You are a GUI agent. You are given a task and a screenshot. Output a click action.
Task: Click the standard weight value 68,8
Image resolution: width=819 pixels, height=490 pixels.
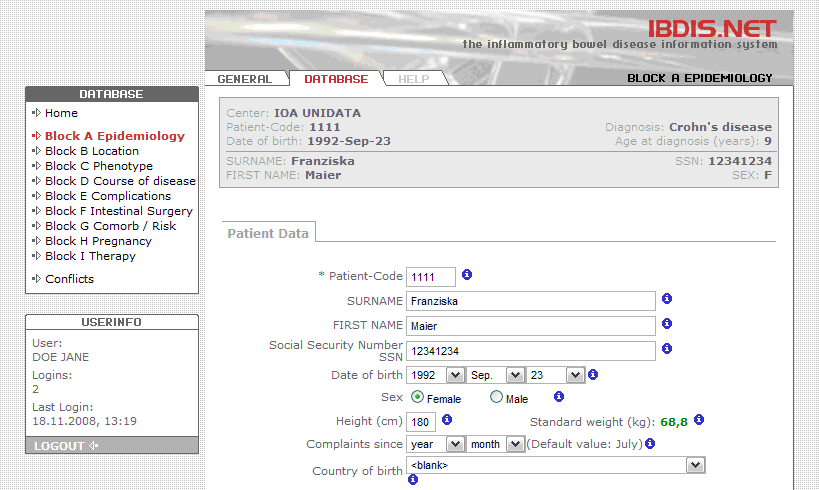[x=674, y=422]
